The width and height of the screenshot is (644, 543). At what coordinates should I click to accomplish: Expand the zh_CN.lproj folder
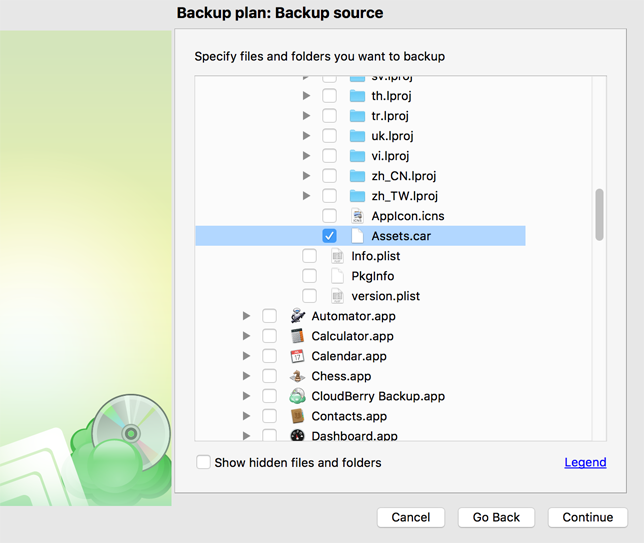pyautogui.click(x=306, y=176)
